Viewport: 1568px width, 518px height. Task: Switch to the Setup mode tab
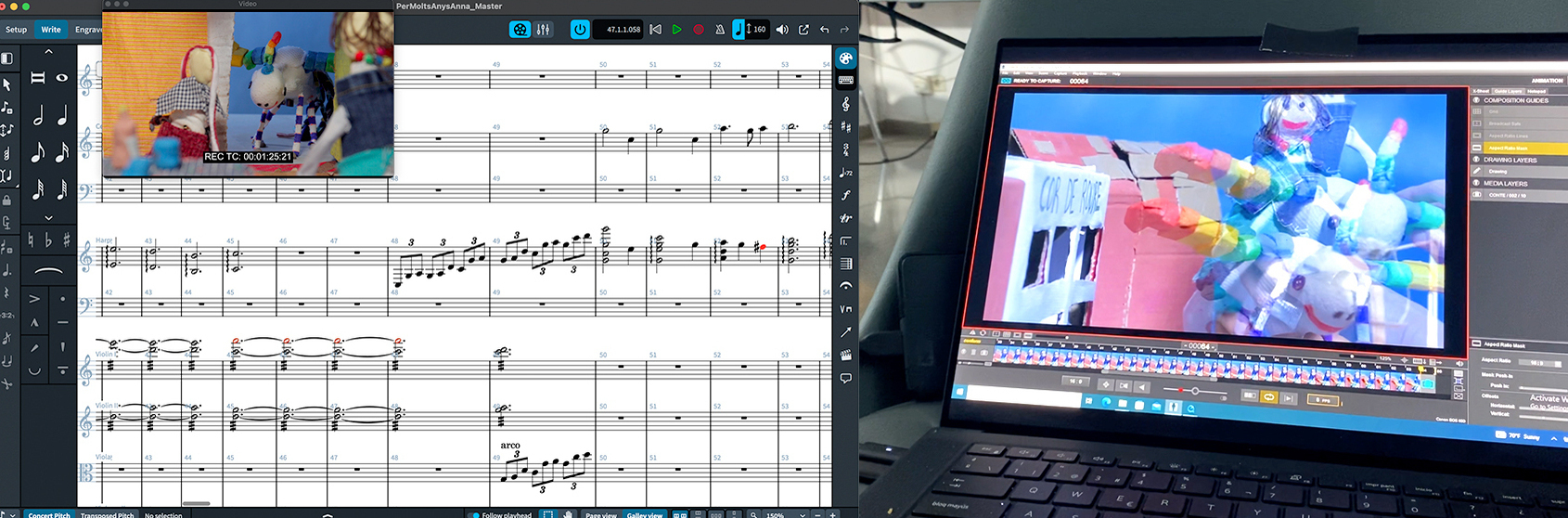point(17,30)
